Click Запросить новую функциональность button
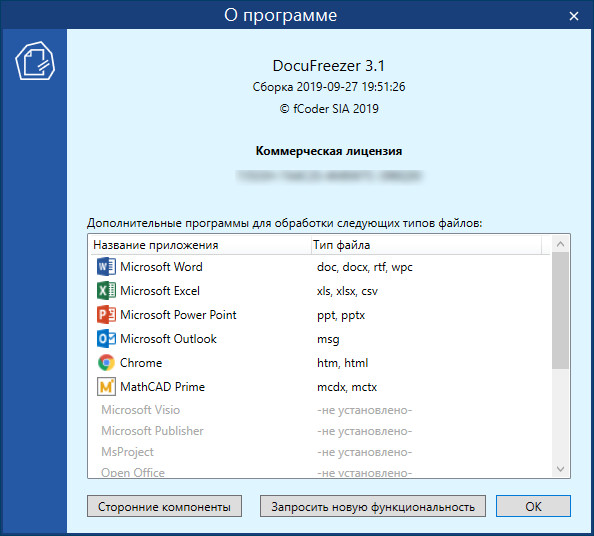This screenshot has height=536, width=594. tap(373, 506)
